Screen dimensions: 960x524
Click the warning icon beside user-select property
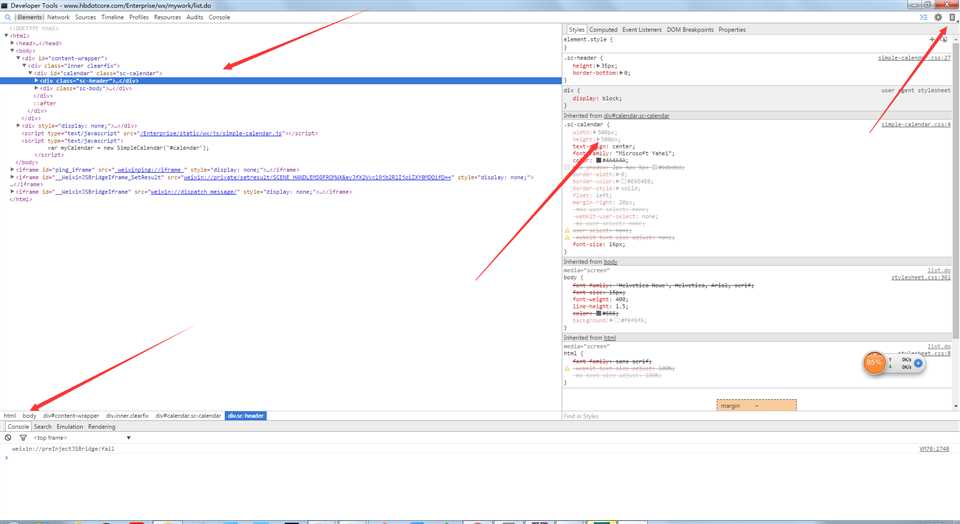coord(567,230)
